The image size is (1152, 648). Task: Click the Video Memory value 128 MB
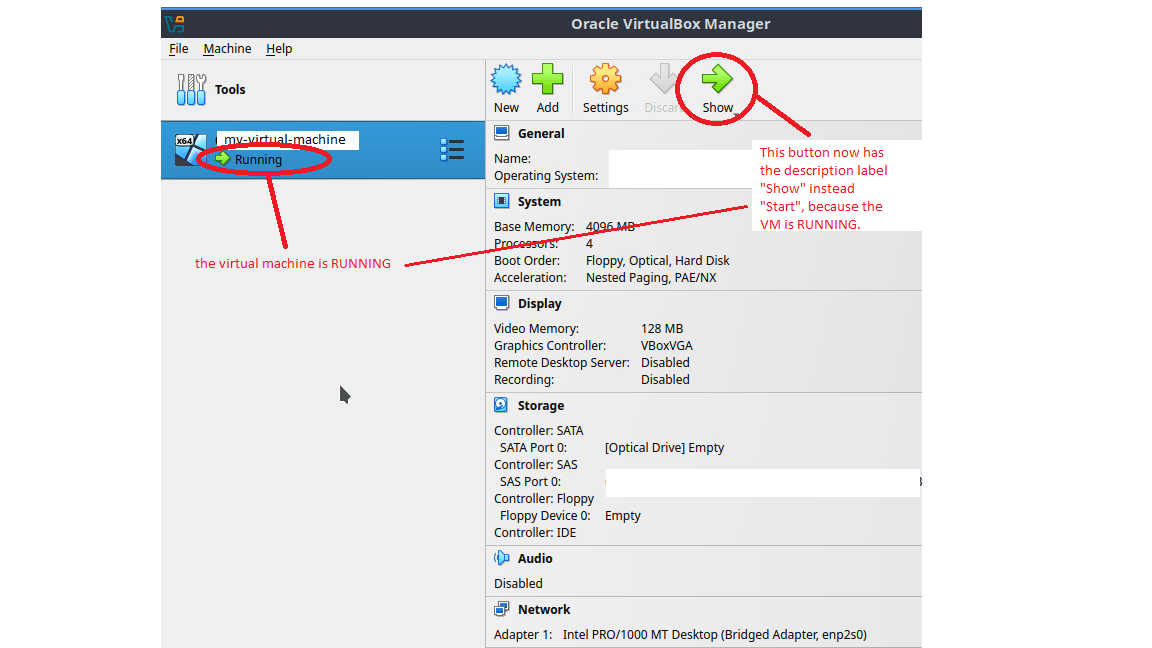662,328
